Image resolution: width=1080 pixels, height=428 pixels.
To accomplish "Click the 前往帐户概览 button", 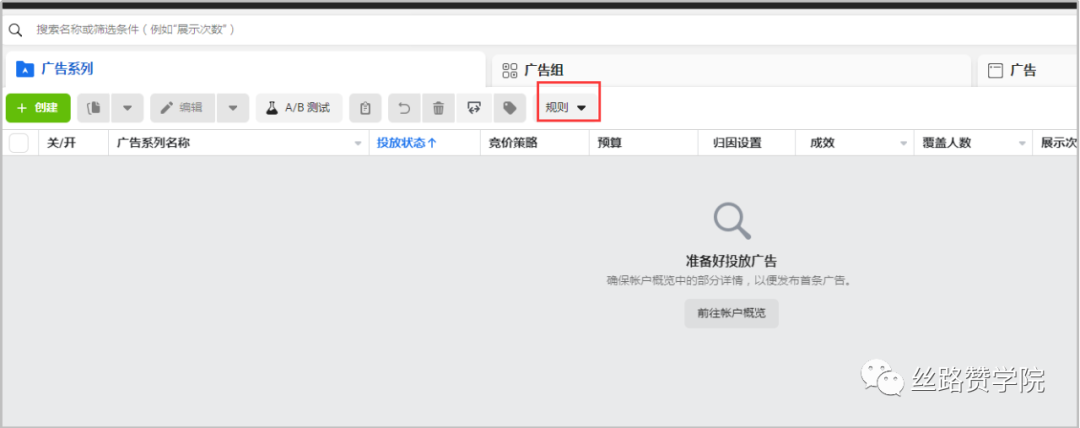I will 731,314.
